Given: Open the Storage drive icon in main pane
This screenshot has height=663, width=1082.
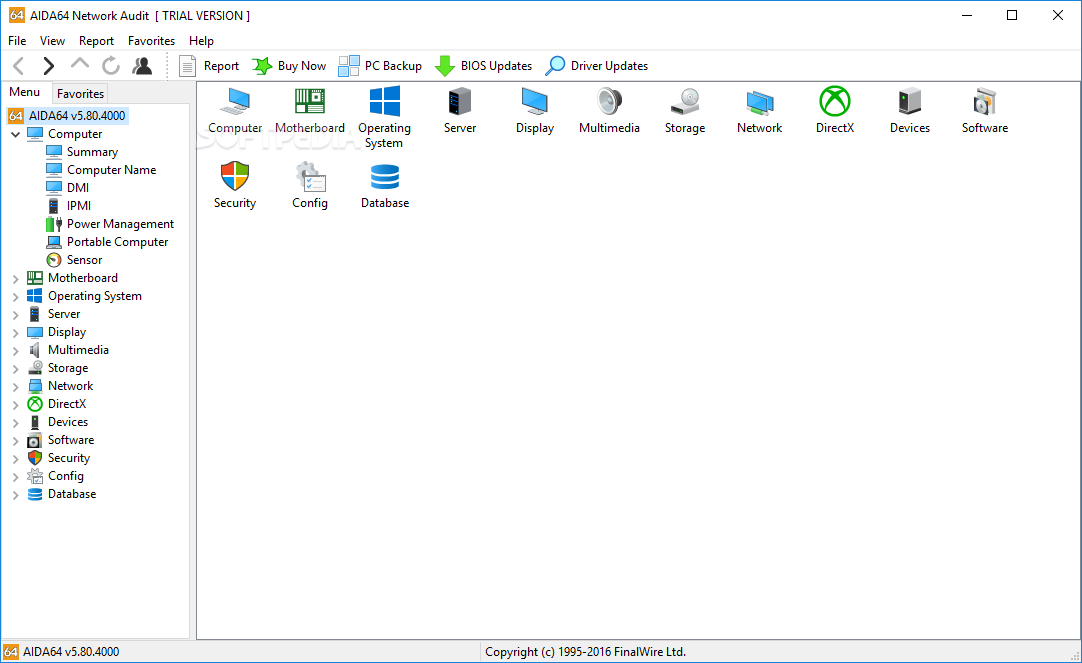Looking at the screenshot, I should (x=685, y=101).
